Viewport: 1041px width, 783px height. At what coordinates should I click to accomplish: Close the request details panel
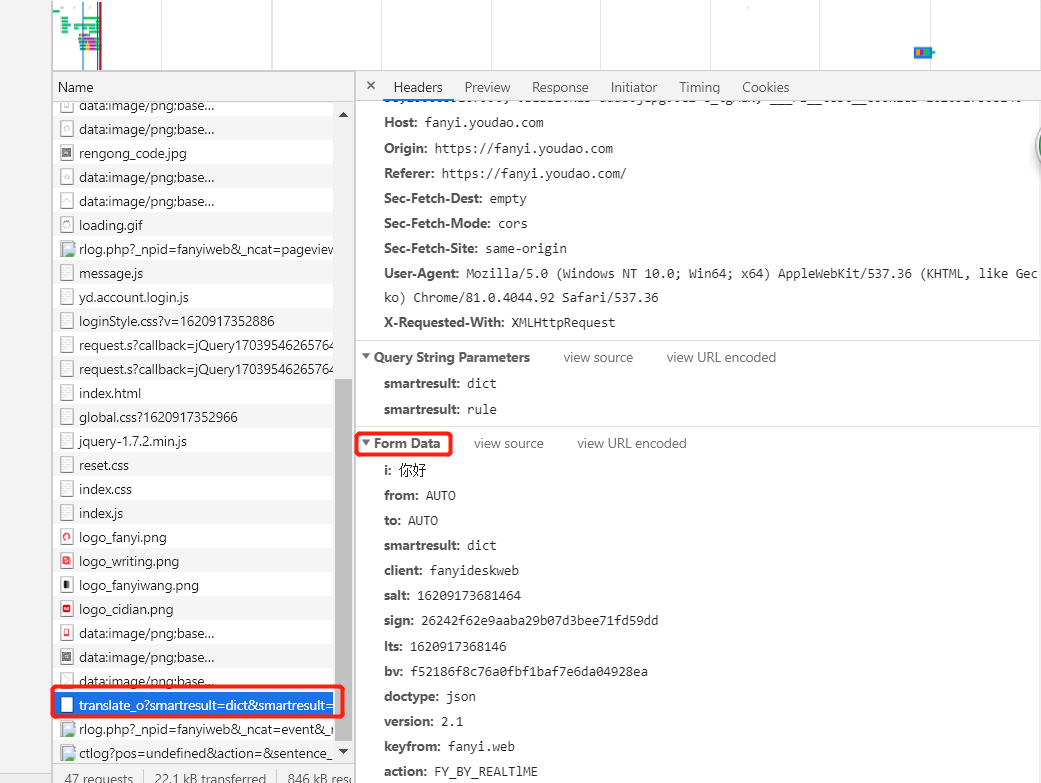pyautogui.click(x=371, y=86)
